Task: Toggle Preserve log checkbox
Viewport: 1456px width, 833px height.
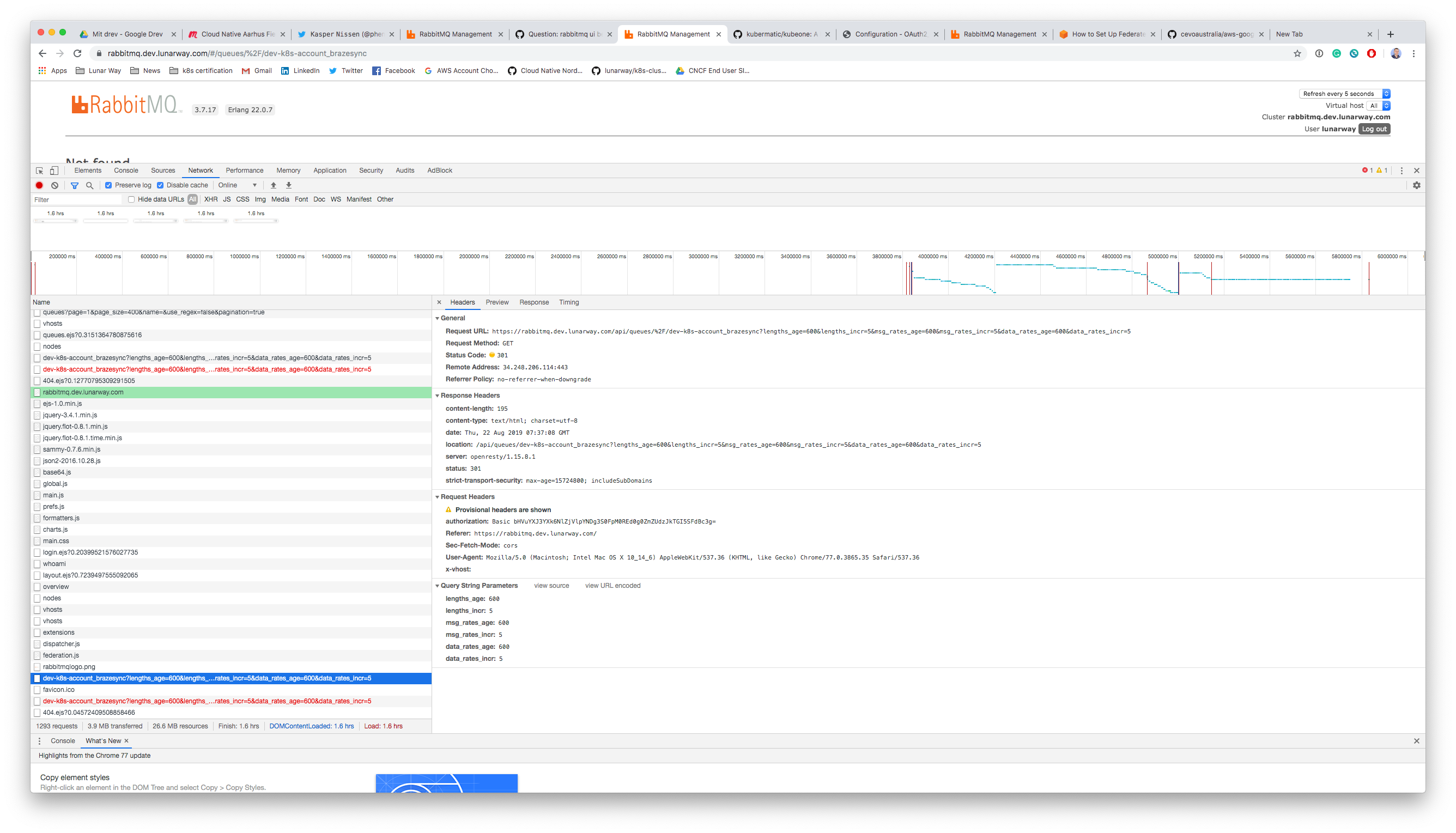Action: (x=108, y=185)
